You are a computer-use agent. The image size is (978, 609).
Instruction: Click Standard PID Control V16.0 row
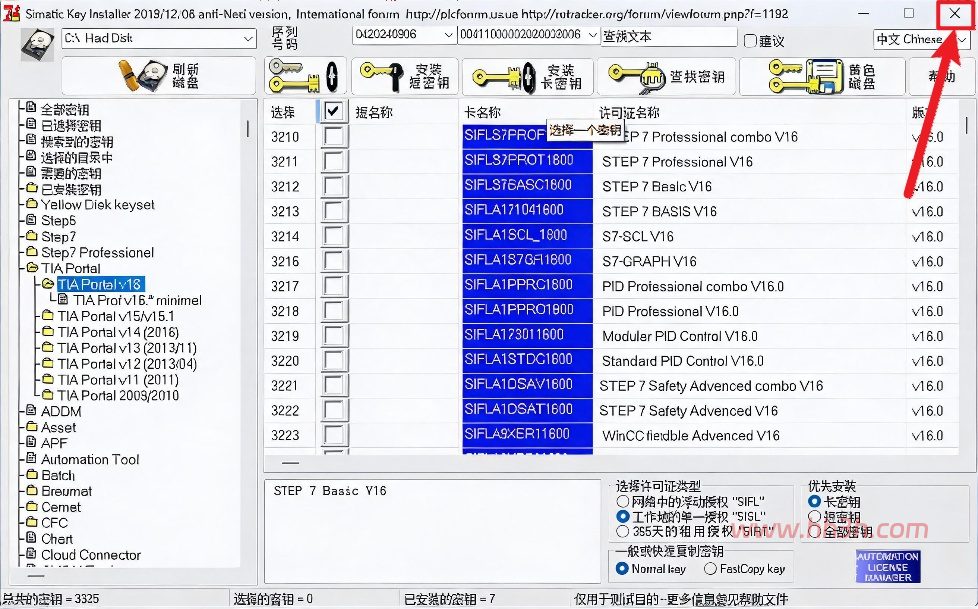[682, 361]
